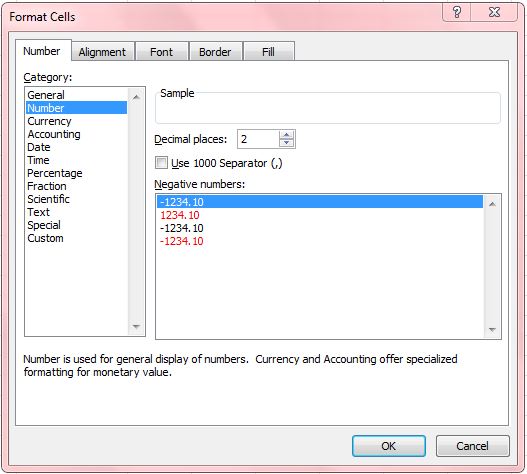527x474 pixels.
Task: Confirm with the OK button
Action: [x=389, y=446]
